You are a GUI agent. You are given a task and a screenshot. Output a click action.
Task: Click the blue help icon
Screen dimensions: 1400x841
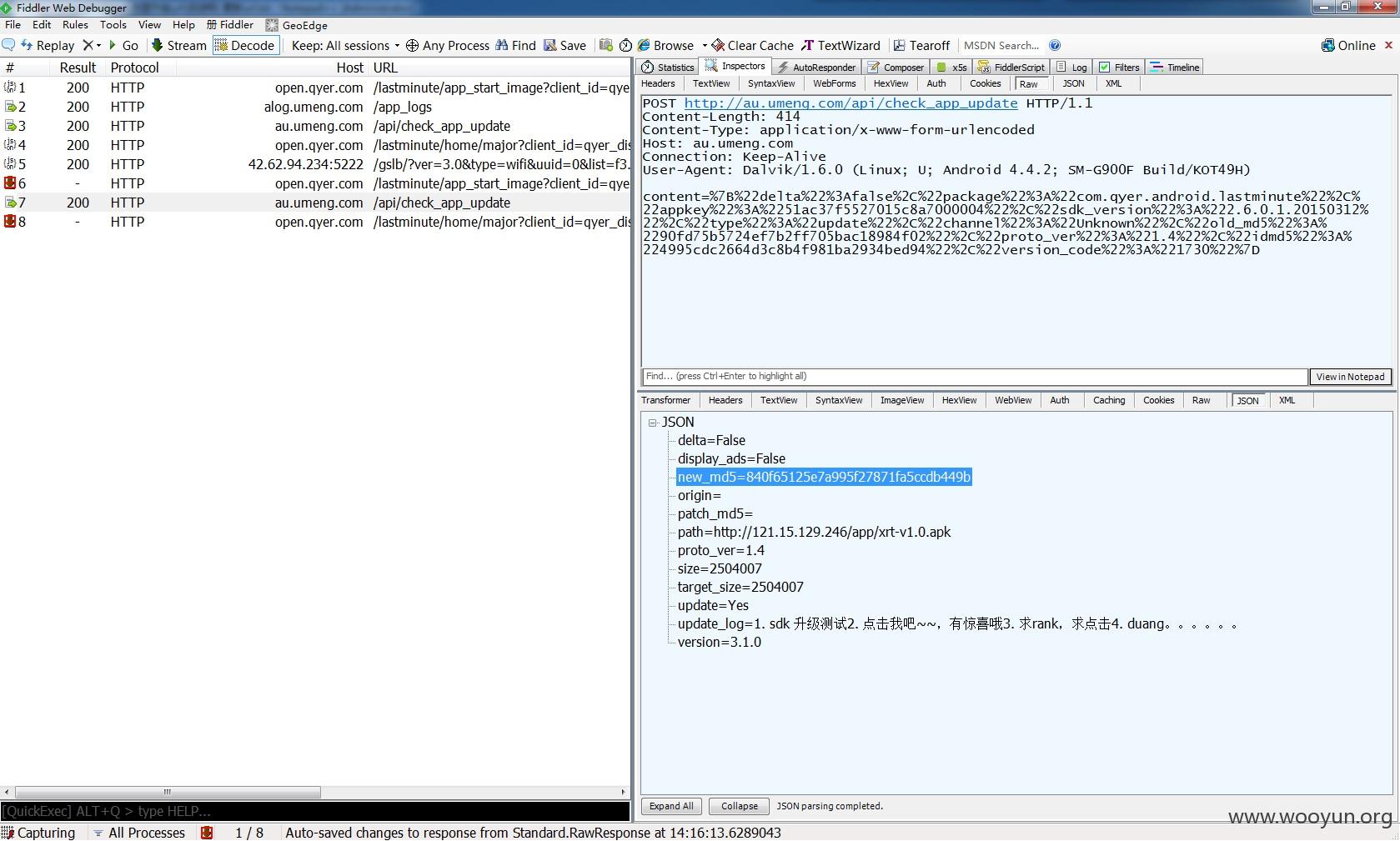(x=1055, y=45)
